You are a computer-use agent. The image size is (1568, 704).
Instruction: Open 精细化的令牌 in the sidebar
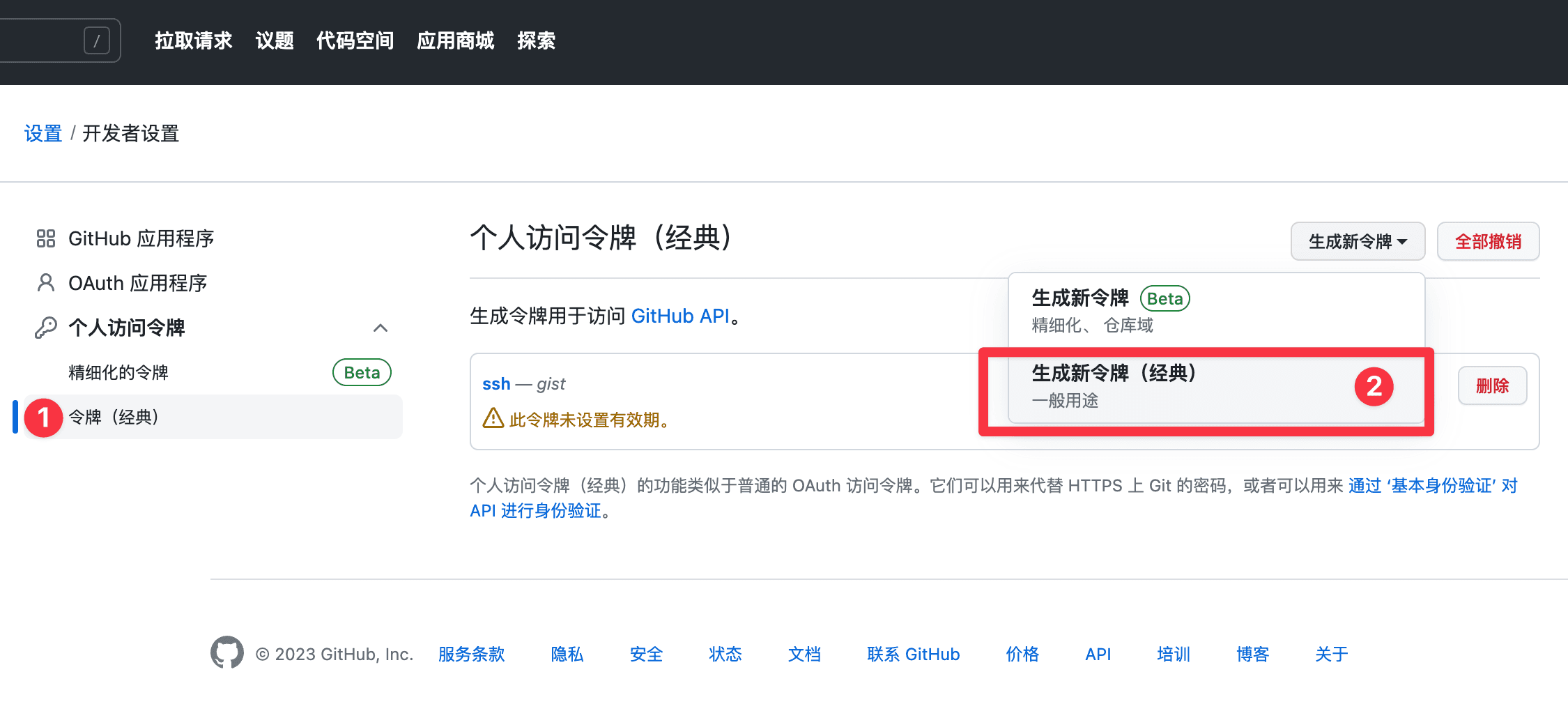coord(118,373)
